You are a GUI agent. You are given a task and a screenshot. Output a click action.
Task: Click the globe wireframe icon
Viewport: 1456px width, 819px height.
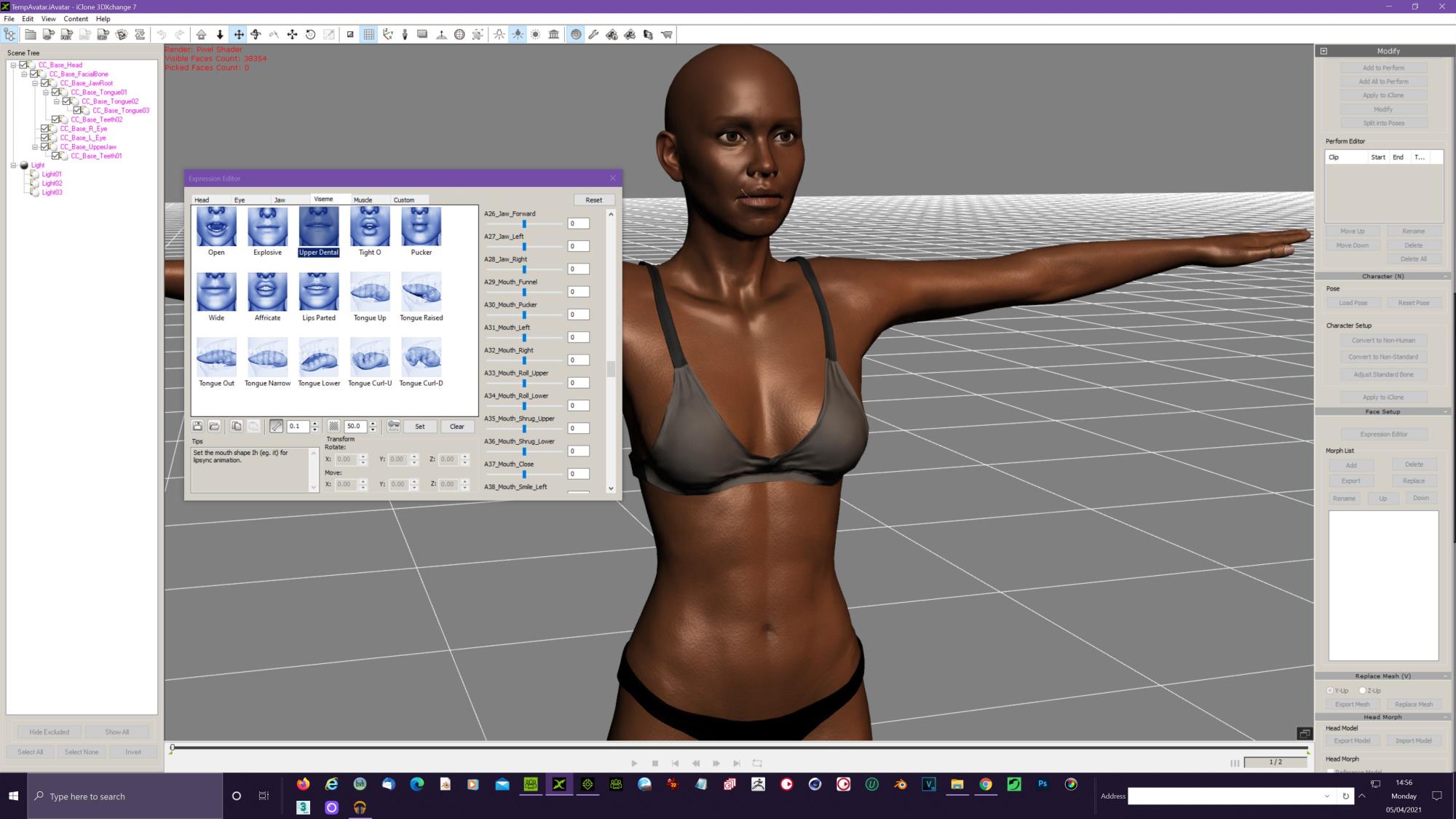[459, 34]
